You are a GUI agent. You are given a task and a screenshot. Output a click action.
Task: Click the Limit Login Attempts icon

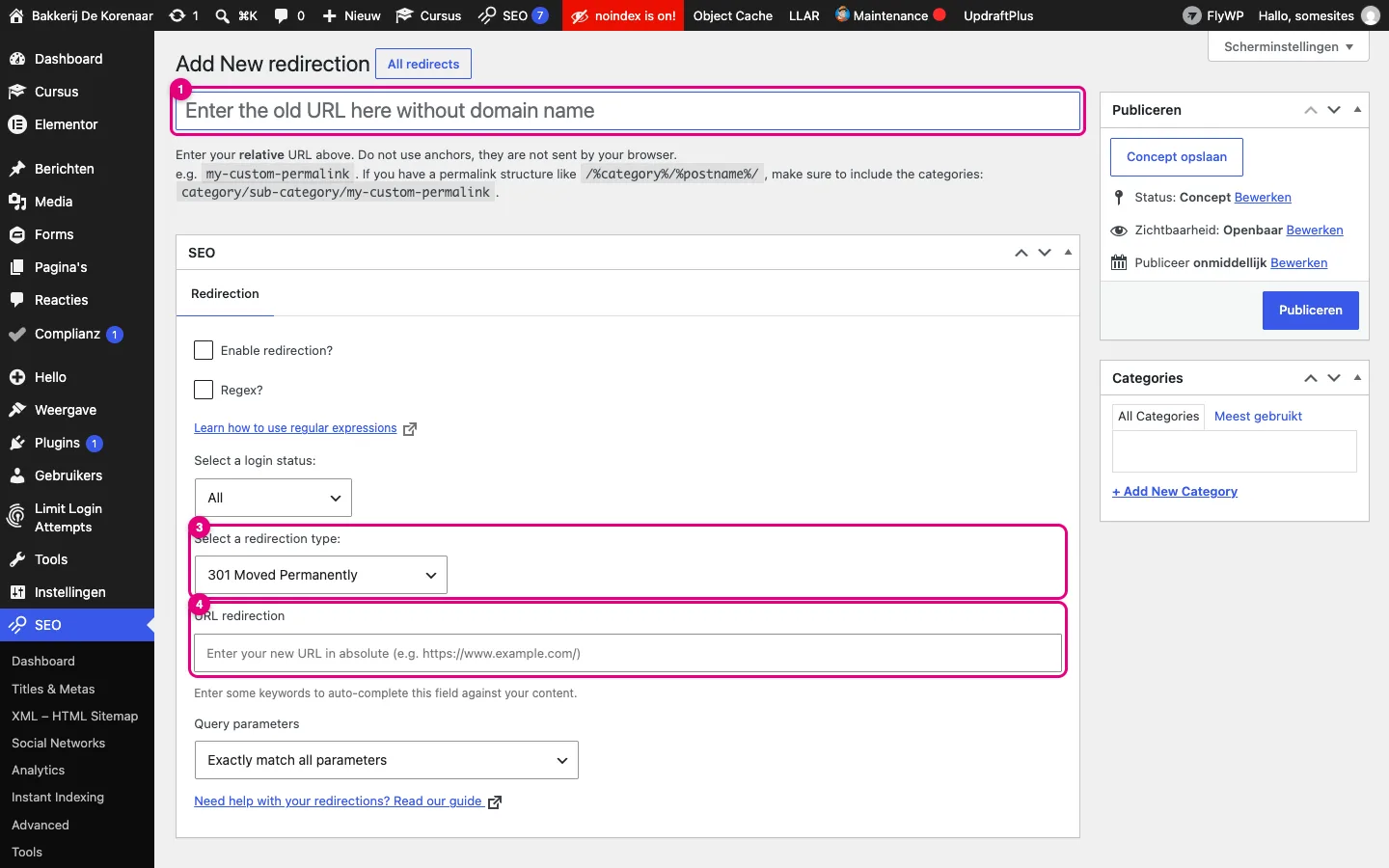(x=16, y=517)
